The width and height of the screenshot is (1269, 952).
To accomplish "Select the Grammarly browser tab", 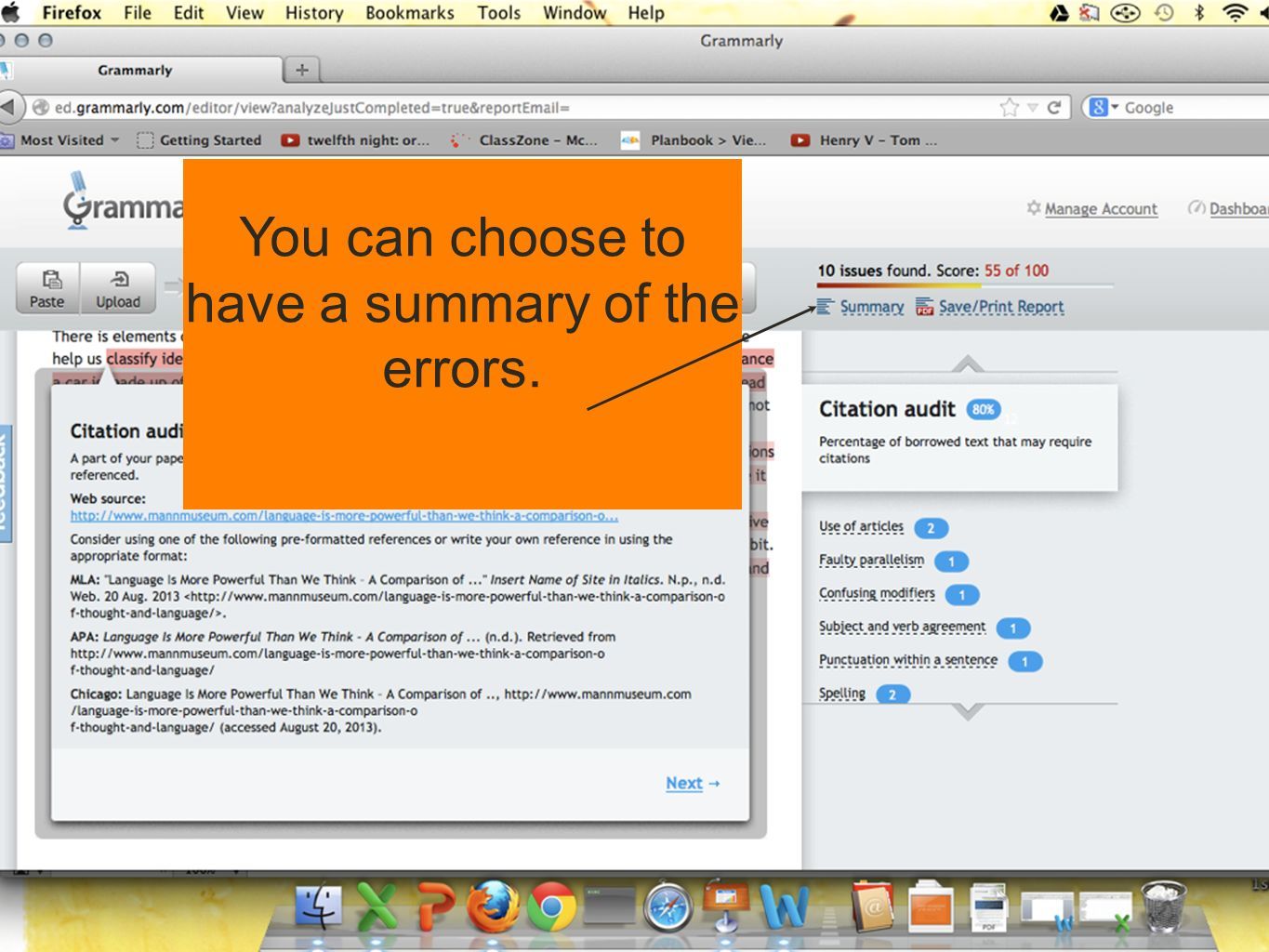I will (x=136, y=70).
